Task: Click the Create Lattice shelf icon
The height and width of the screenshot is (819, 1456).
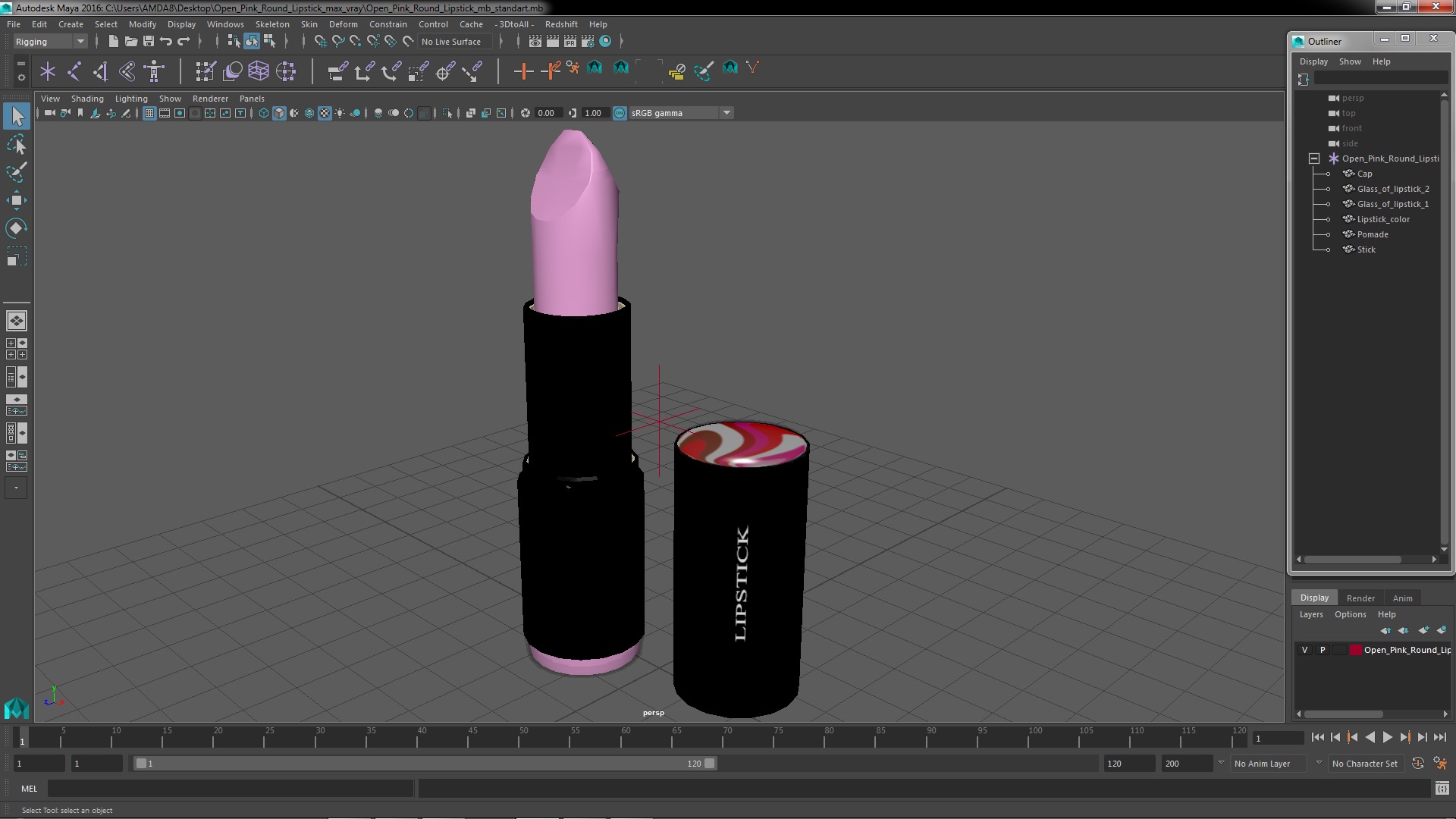Action: (259, 71)
